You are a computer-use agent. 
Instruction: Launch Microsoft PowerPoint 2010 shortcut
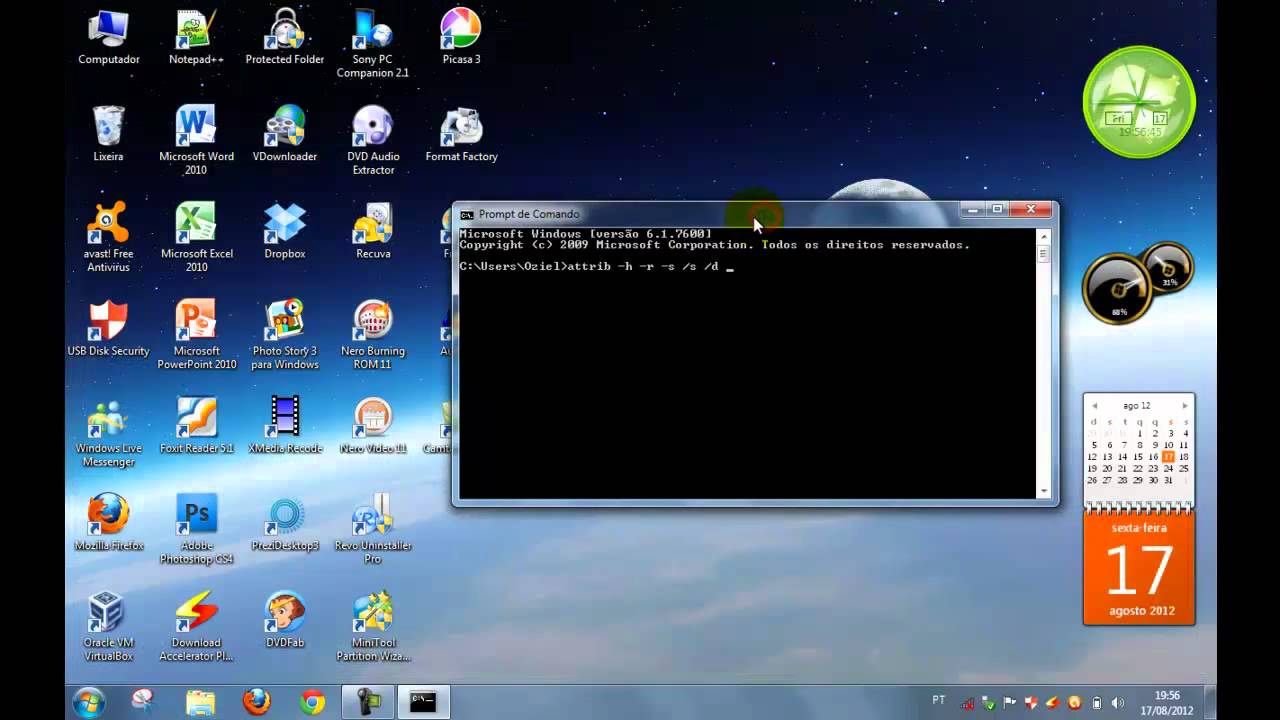tap(196, 335)
